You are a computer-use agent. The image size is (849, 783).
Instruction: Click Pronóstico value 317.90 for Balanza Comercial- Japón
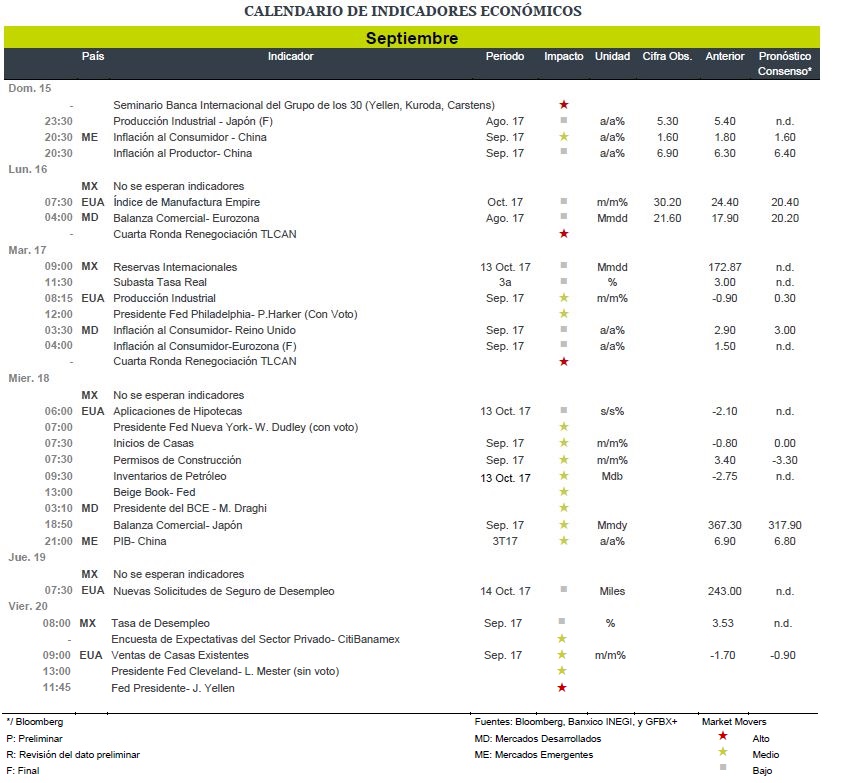click(x=785, y=525)
